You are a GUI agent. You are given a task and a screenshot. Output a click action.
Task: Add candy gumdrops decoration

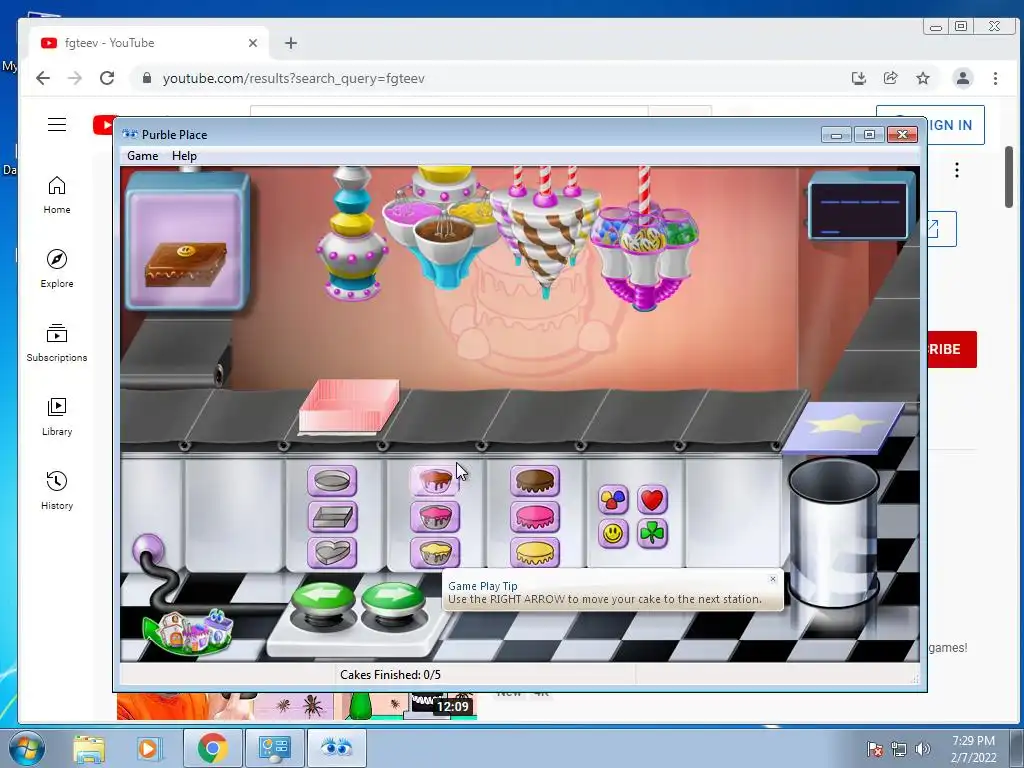pyautogui.click(x=613, y=500)
